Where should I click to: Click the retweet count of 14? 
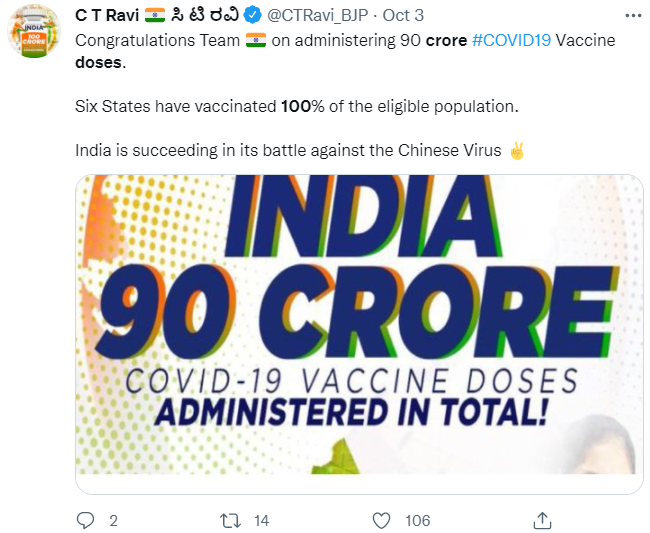(x=261, y=520)
